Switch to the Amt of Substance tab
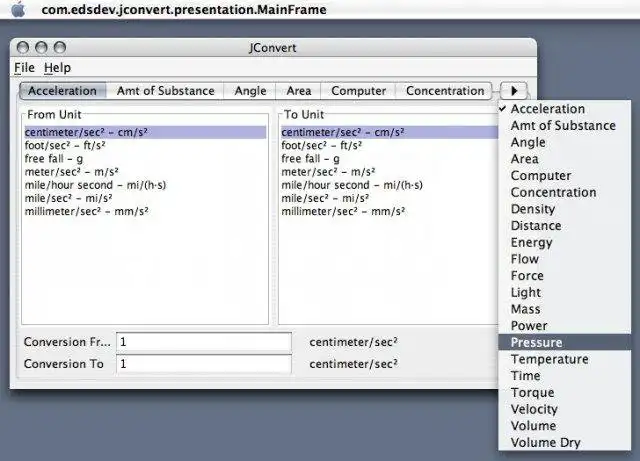Viewport: 640px width, 461px height. pyautogui.click(x=165, y=91)
